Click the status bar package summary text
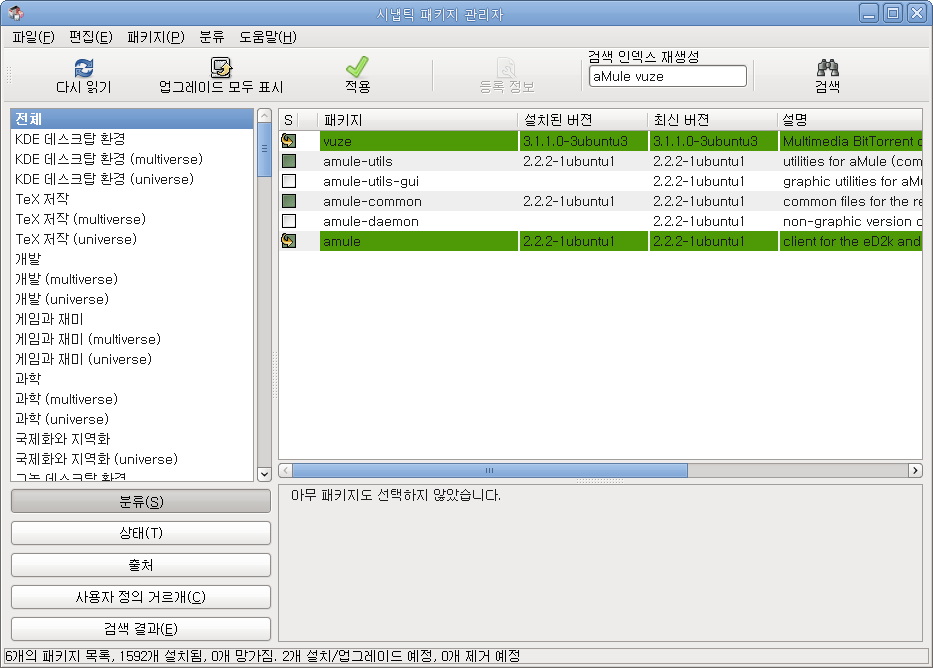The image size is (933, 668). [262, 656]
